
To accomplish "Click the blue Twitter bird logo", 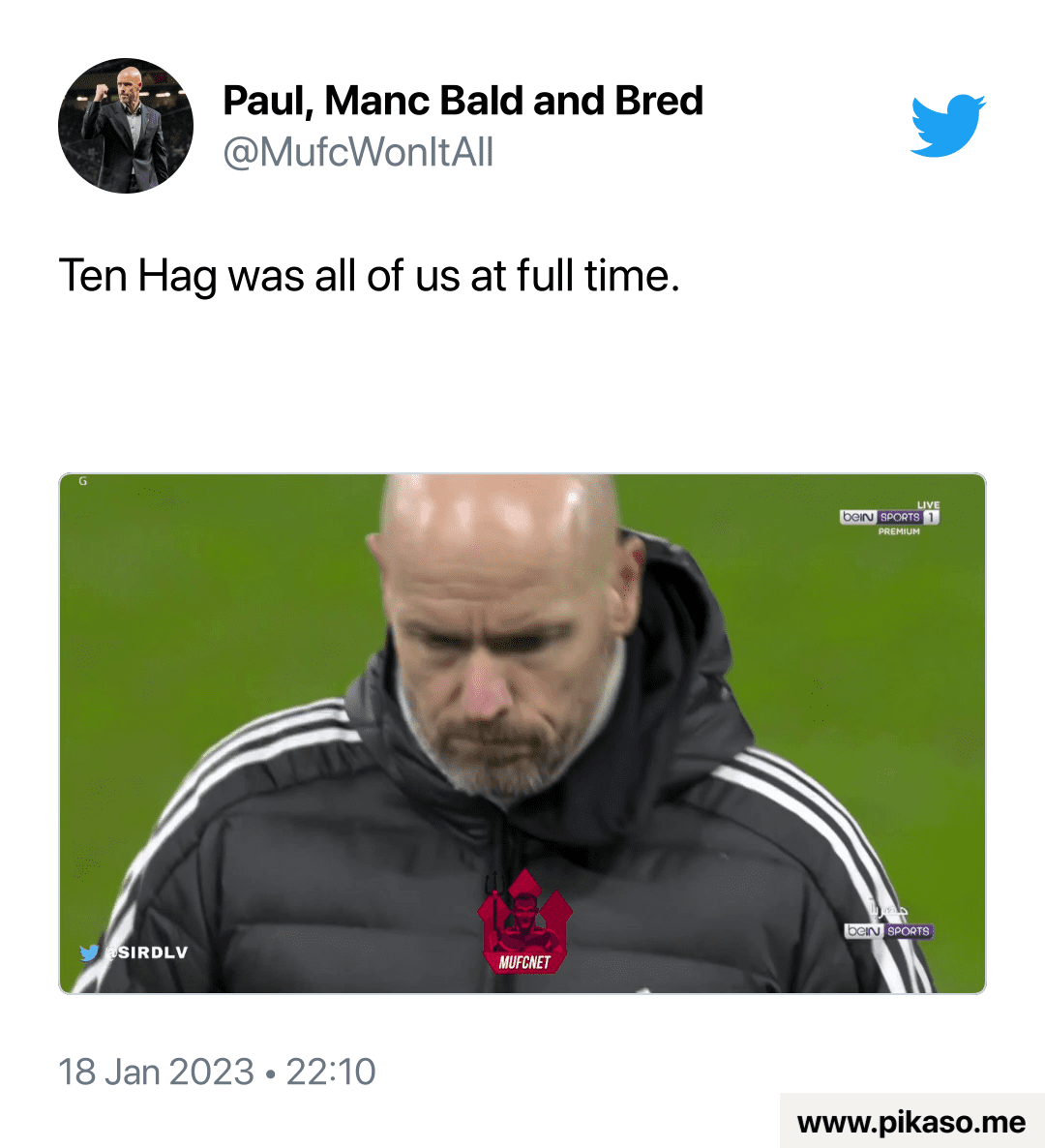I will coord(947,125).
